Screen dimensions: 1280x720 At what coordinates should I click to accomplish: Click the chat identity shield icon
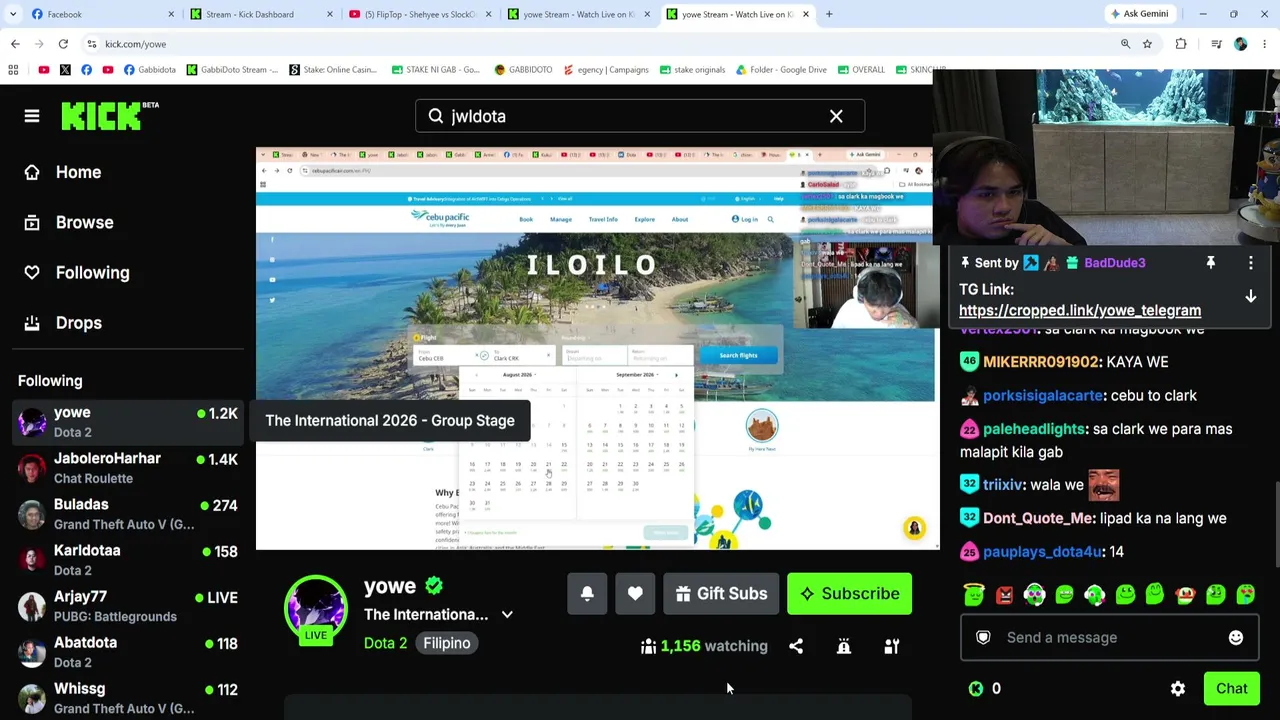(x=983, y=638)
